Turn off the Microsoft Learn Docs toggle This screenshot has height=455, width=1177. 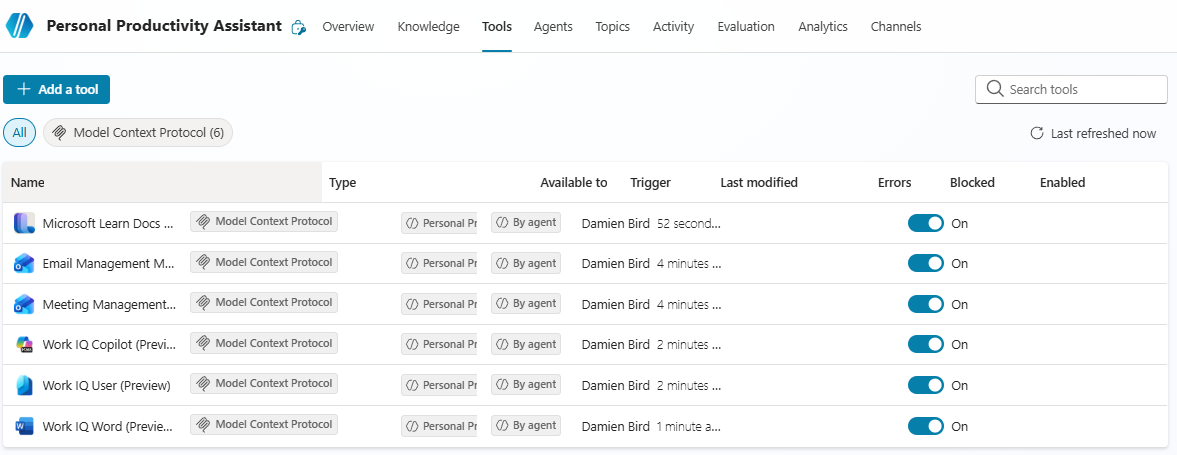click(x=926, y=223)
